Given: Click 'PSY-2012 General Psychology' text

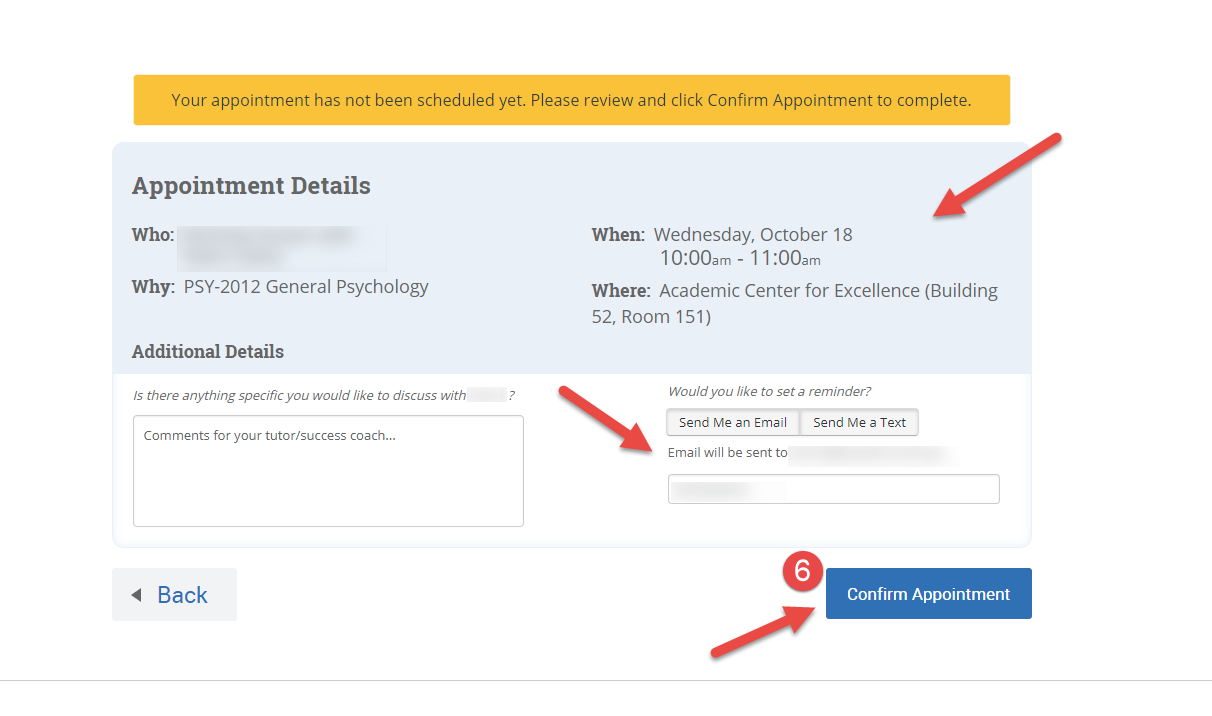Looking at the screenshot, I should (x=306, y=287).
